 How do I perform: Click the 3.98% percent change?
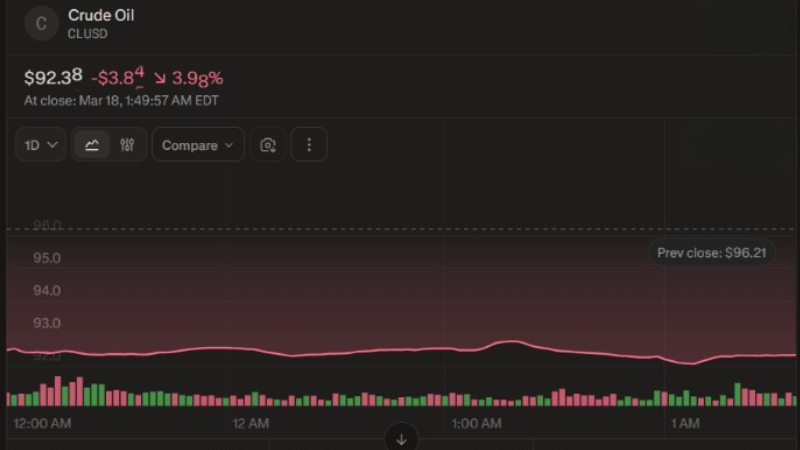[197, 77]
